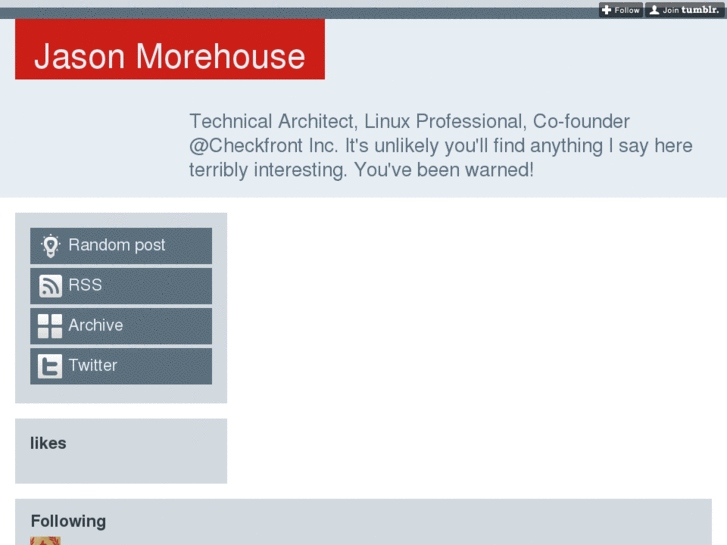Open the Random post link
The height and width of the screenshot is (545, 727).
(x=121, y=245)
